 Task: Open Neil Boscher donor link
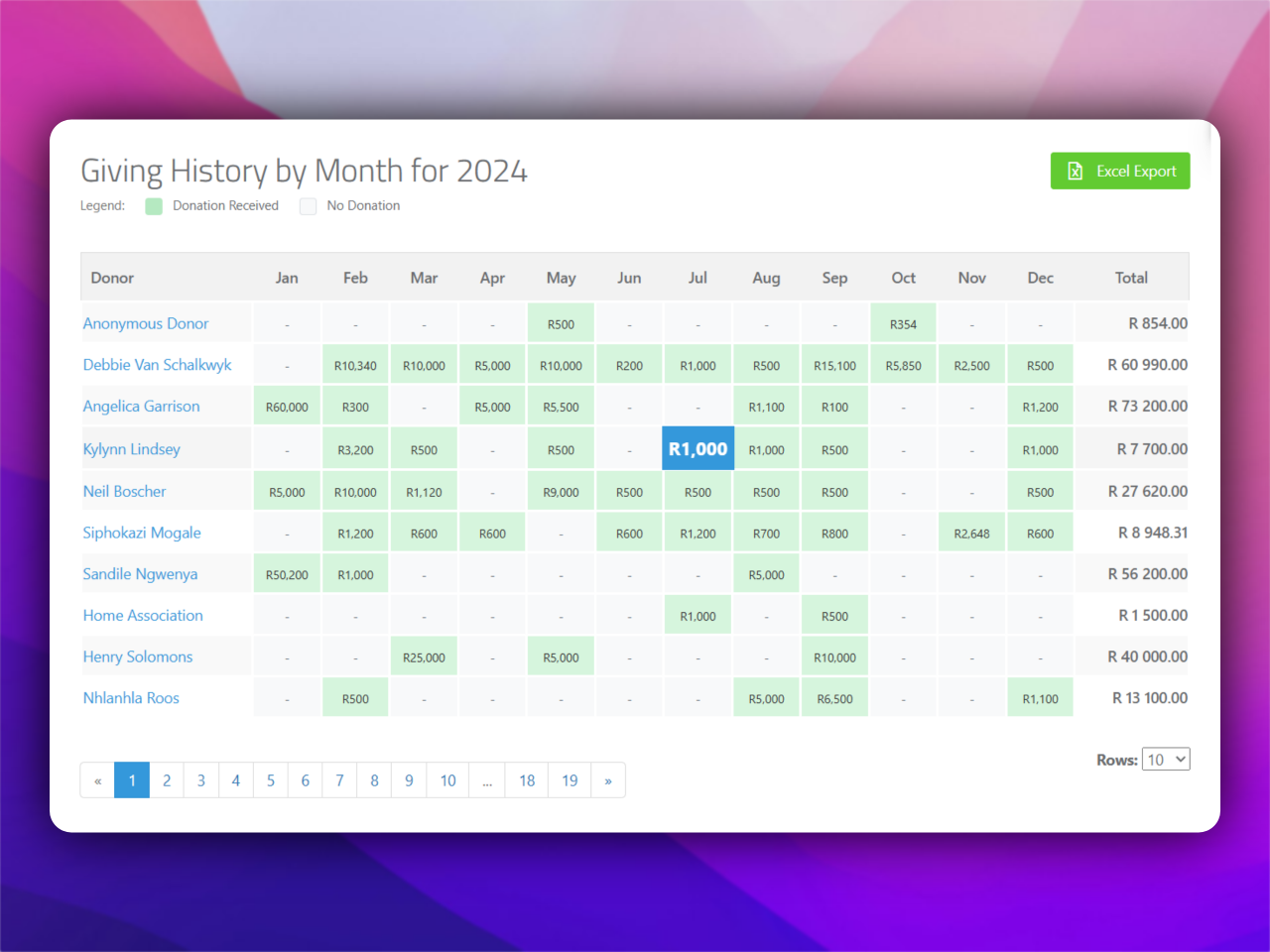pos(124,491)
